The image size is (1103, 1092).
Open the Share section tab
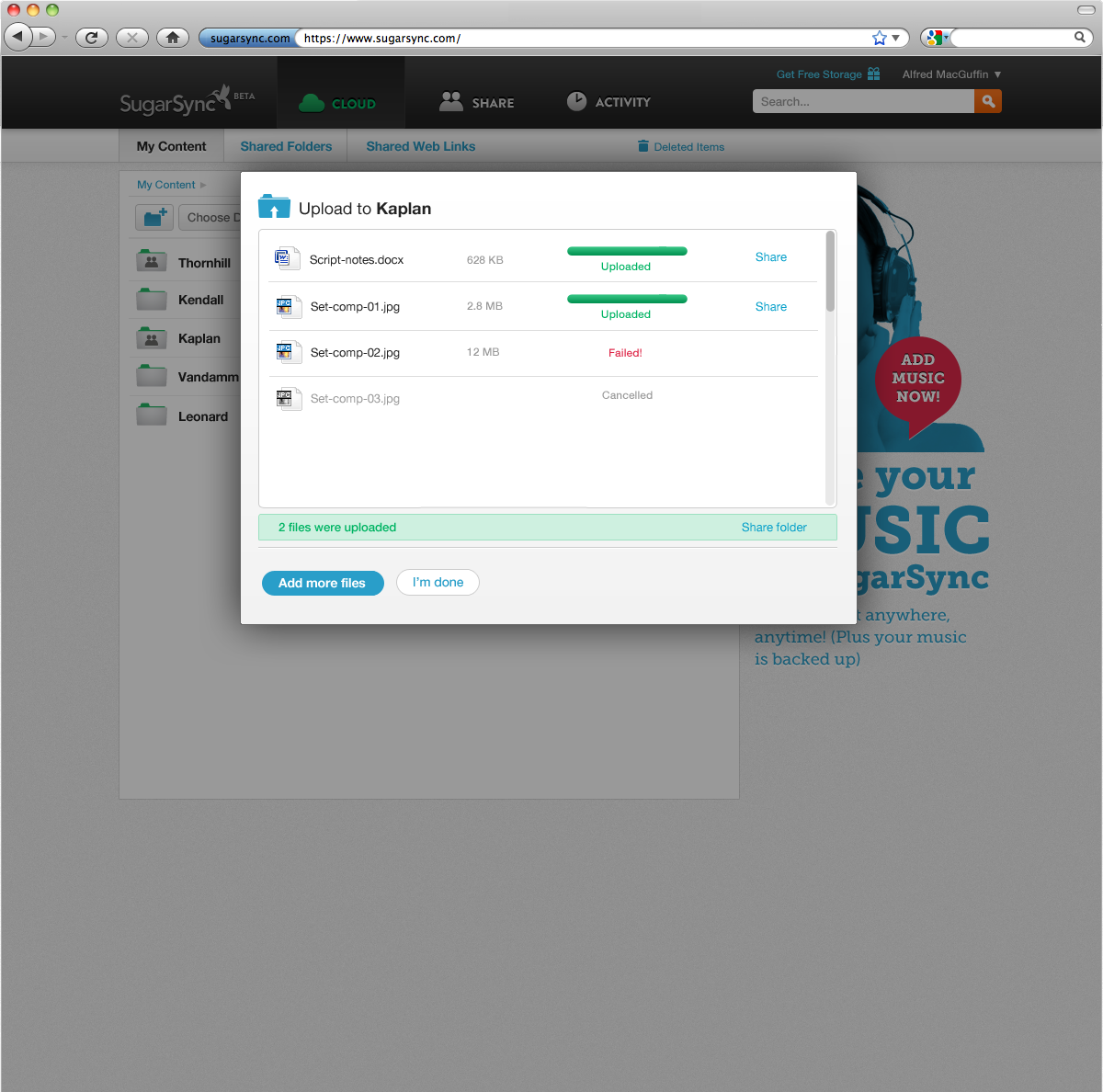(x=476, y=102)
